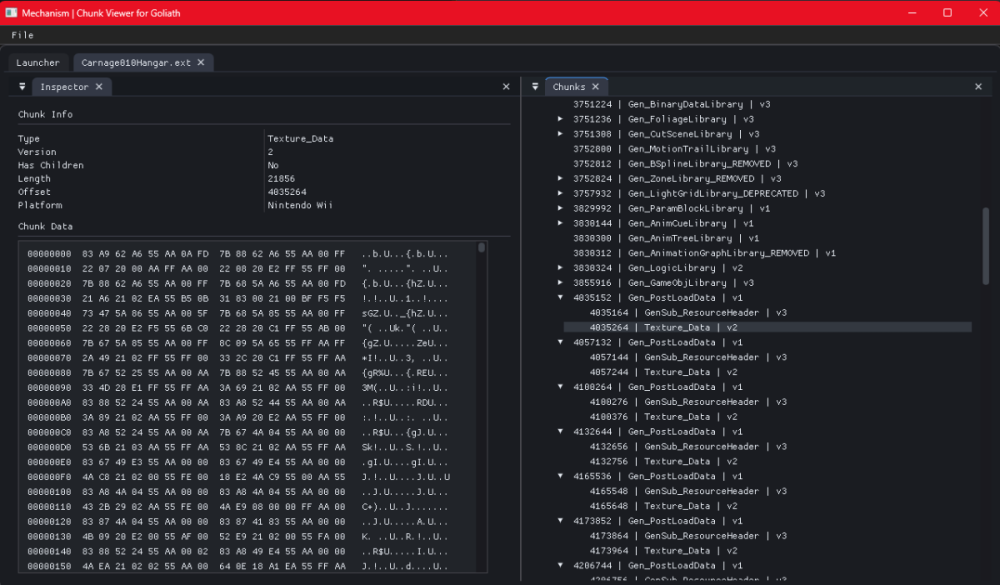Select Texture_Data chunk at 4132756
The image size is (1000, 585).
(663, 461)
